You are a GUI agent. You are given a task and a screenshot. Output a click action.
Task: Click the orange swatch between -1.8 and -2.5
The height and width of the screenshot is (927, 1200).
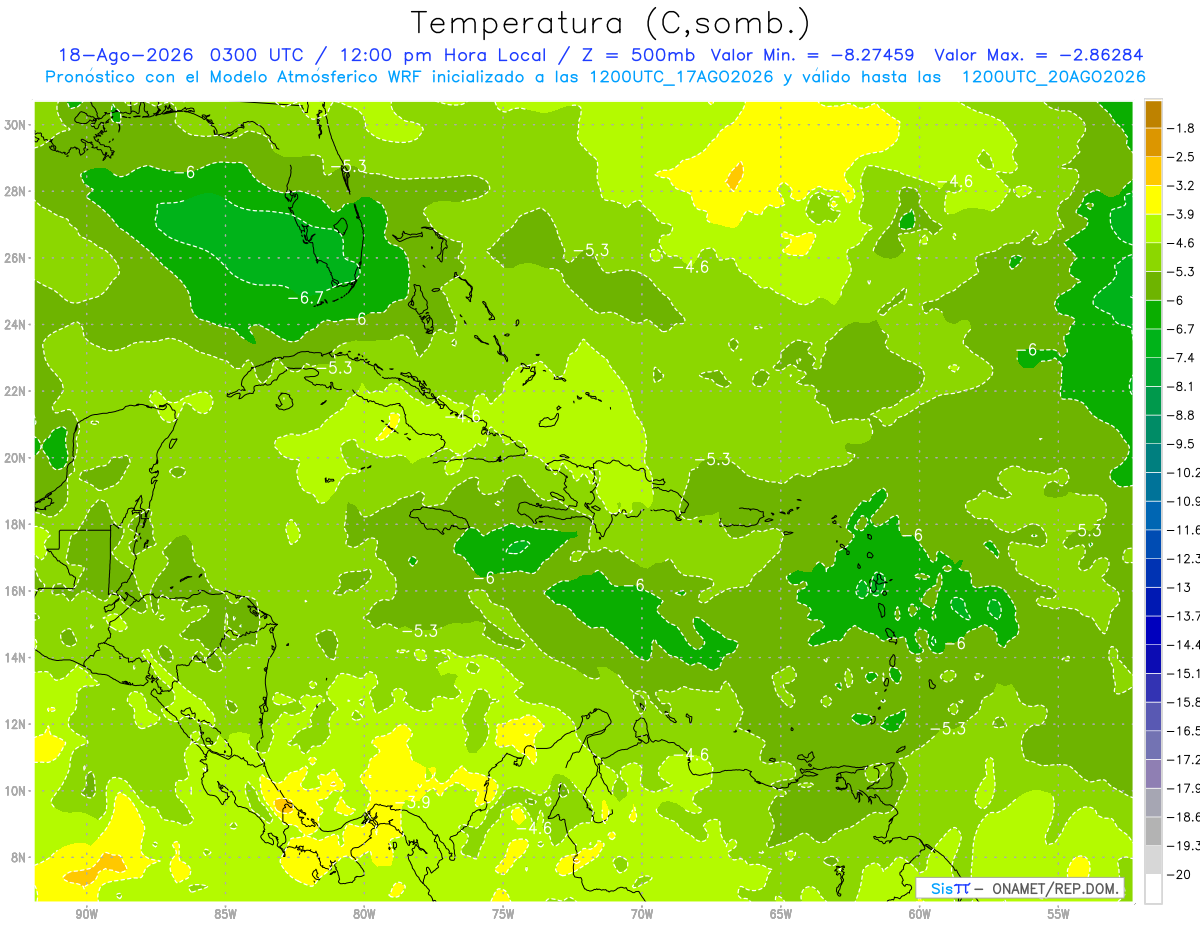(1153, 143)
